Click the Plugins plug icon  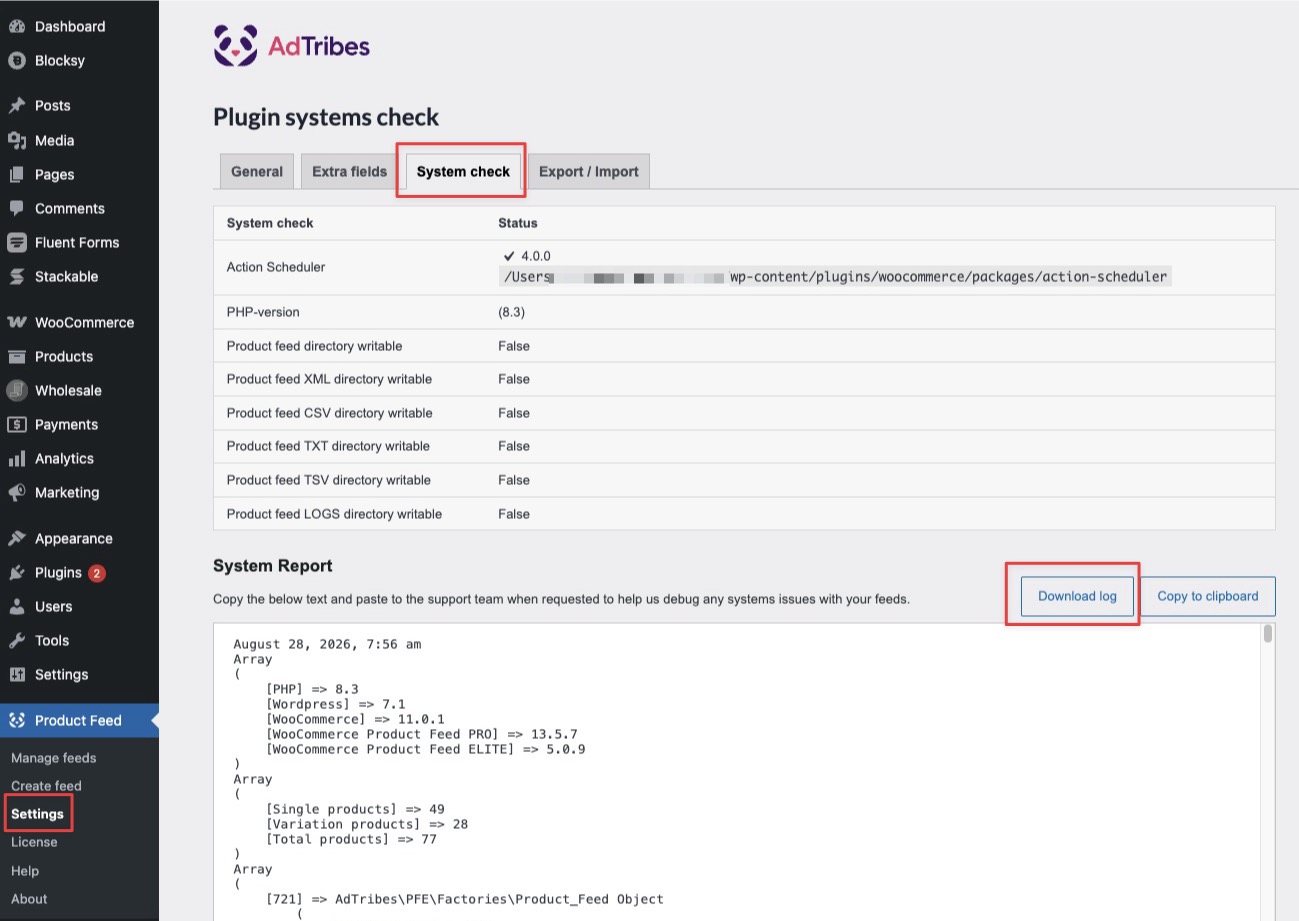tap(16, 572)
